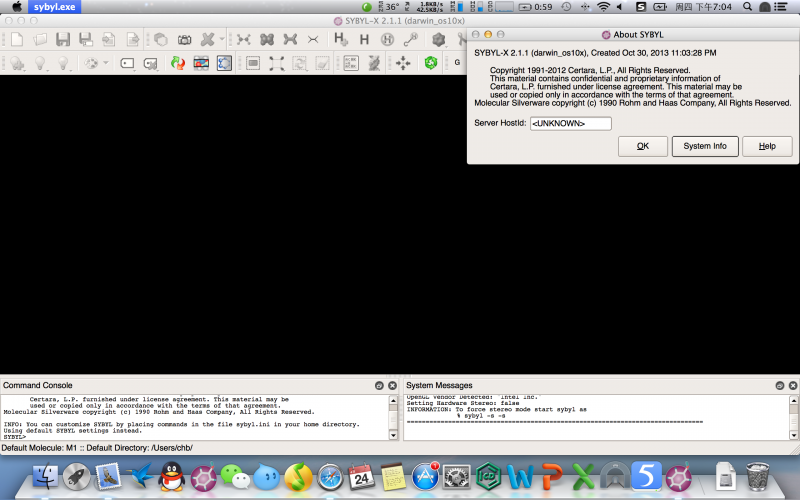The height and width of the screenshot is (500, 800).
Task: Click the colorful film strip icon
Action: [201, 63]
